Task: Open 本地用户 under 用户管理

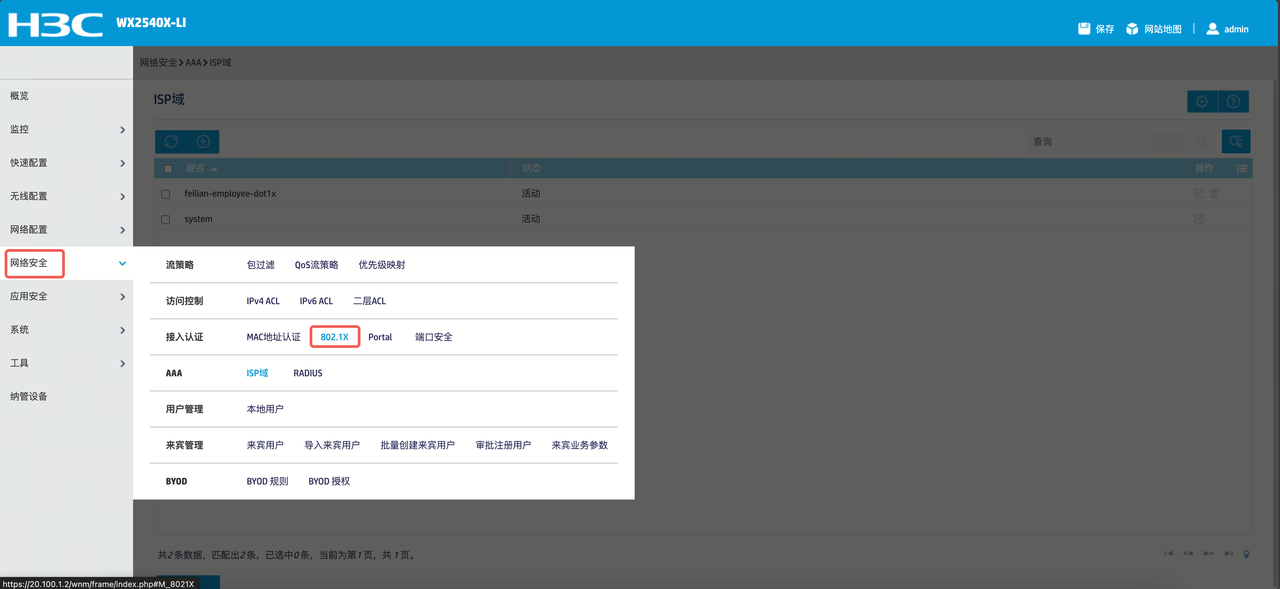Action: (265, 409)
